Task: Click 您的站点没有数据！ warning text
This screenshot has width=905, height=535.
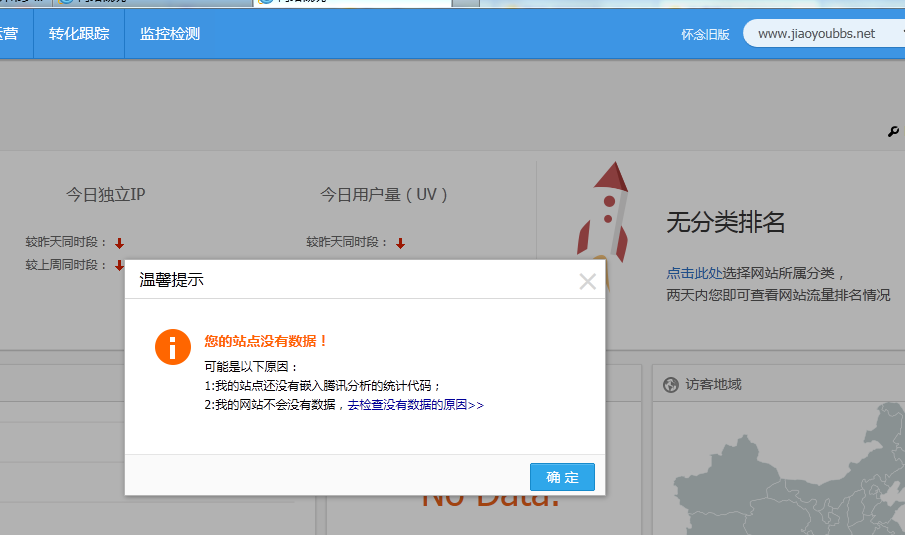Action: pyautogui.click(x=265, y=341)
